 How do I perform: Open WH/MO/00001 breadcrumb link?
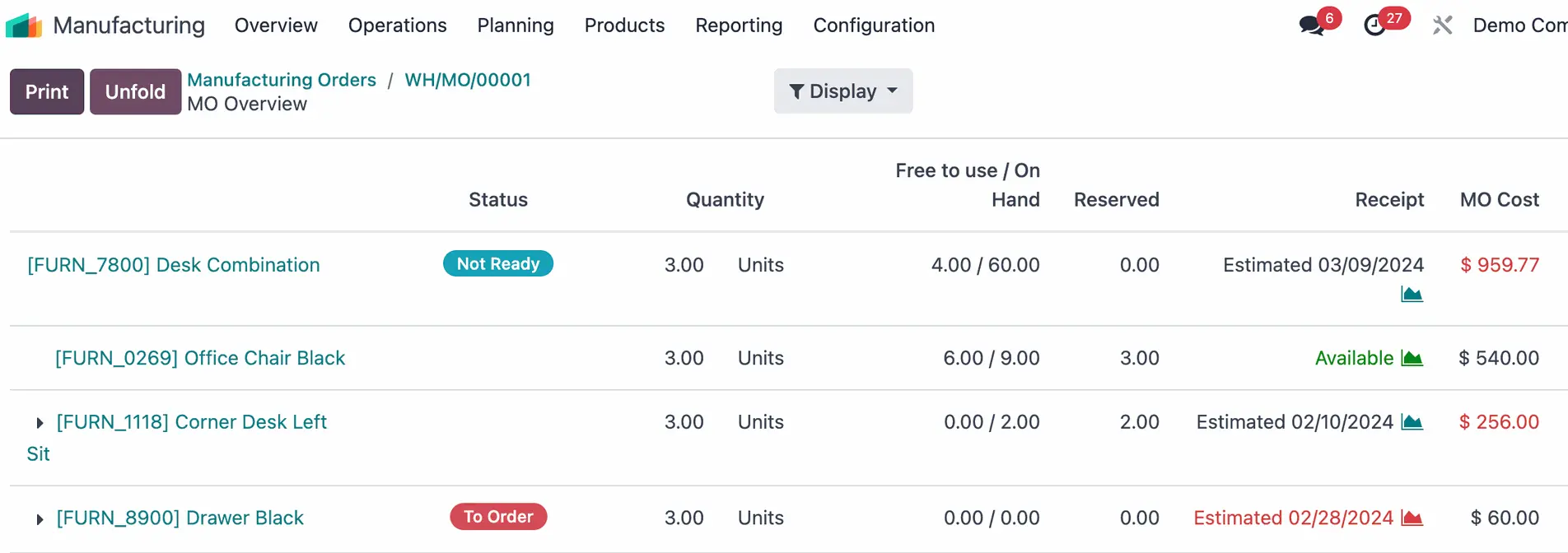(x=468, y=80)
